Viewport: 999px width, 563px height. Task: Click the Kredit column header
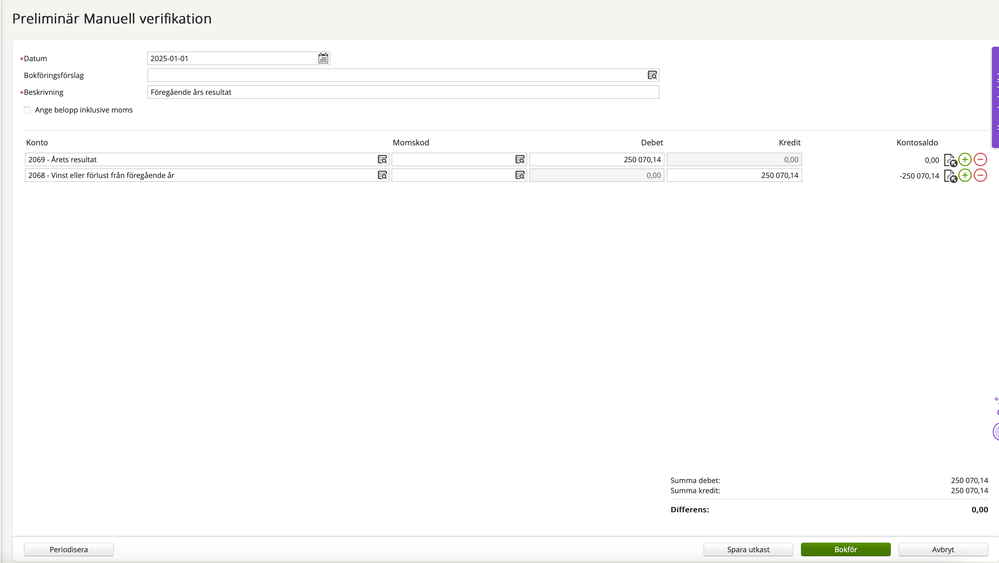(789, 143)
